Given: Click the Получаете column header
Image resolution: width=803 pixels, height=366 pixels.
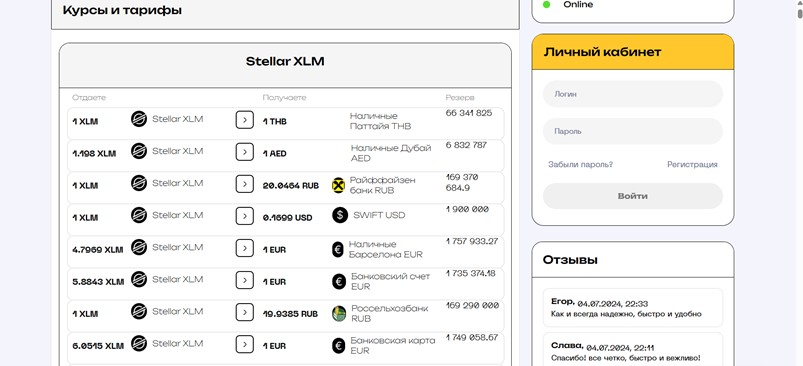Looking at the screenshot, I should tap(284, 97).
